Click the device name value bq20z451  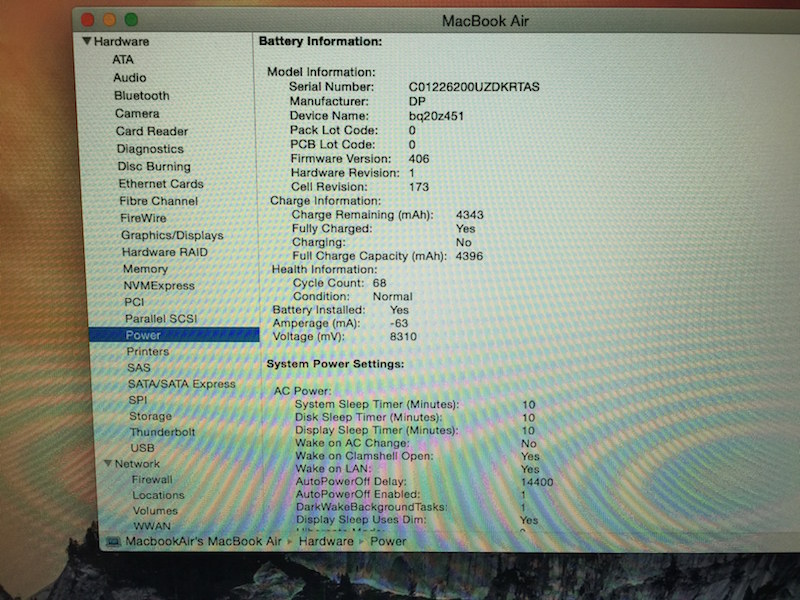[436, 116]
